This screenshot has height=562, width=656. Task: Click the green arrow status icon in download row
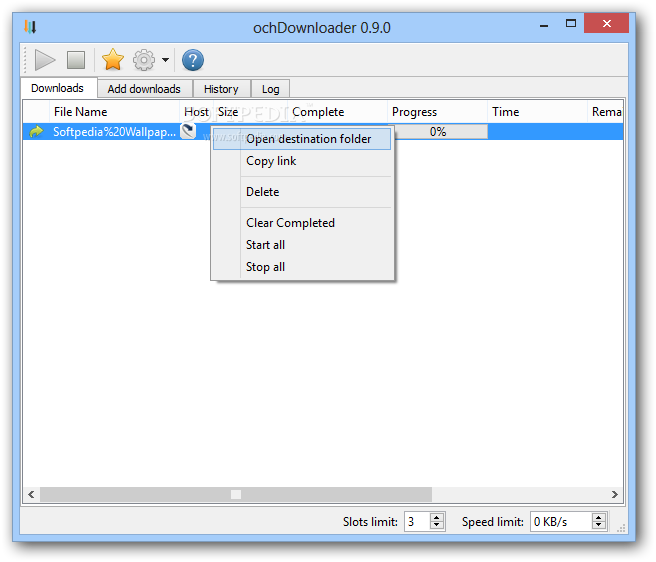coord(36,132)
